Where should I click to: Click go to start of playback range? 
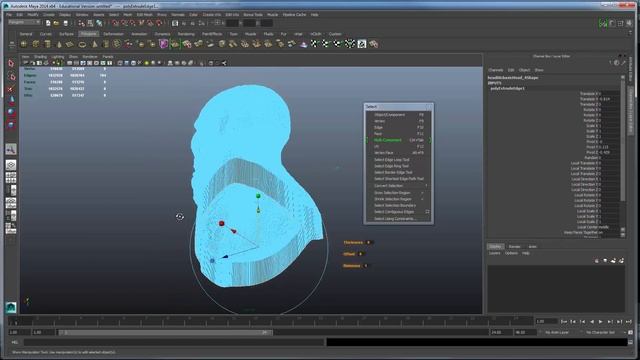pos(564,322)
